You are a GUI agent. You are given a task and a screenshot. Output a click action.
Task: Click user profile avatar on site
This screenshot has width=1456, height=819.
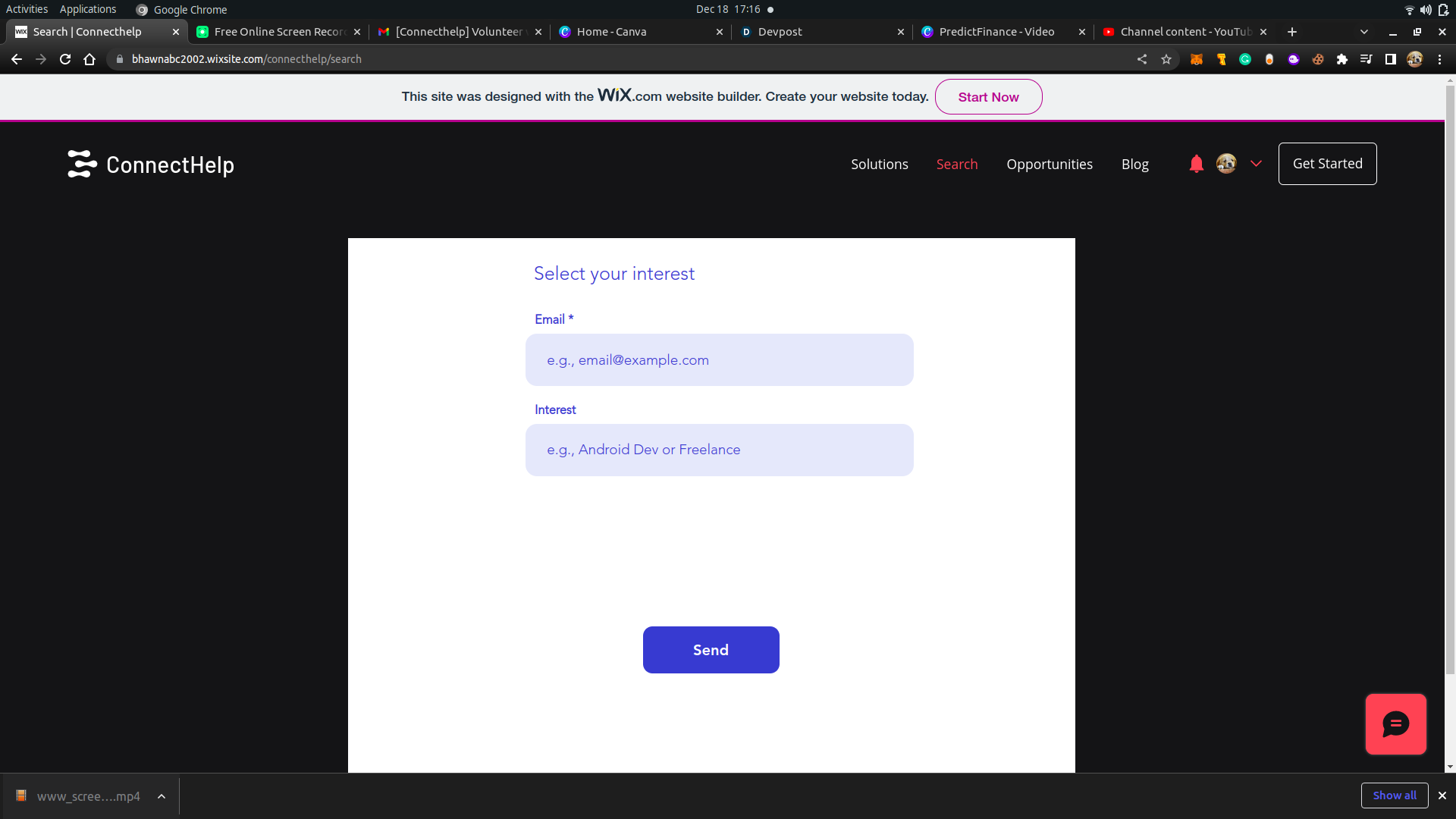point(1226,164)
